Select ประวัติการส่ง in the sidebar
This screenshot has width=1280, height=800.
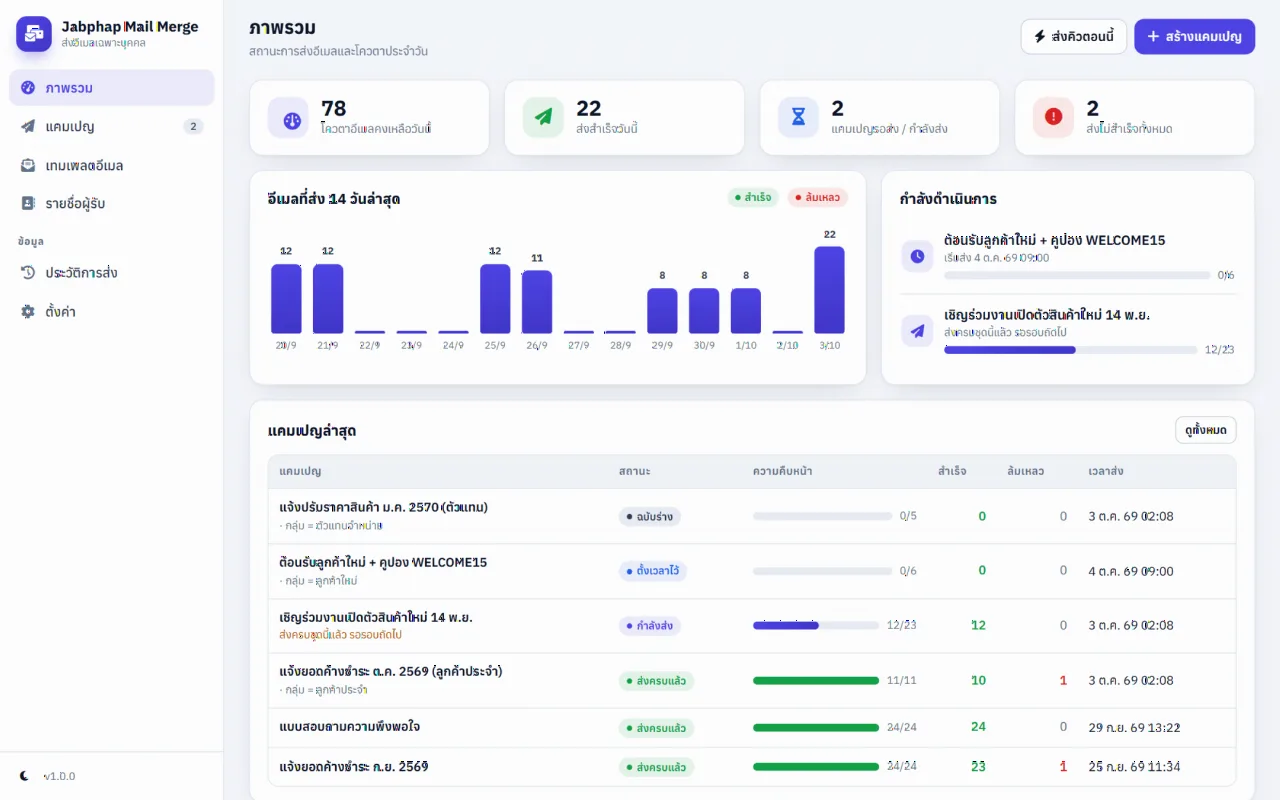tap(112, 273)
